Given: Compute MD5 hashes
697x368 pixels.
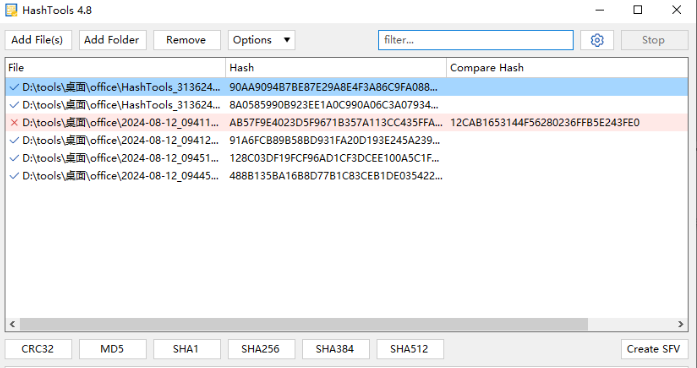Looking at the screenshot, I should (x=112, y=349).
